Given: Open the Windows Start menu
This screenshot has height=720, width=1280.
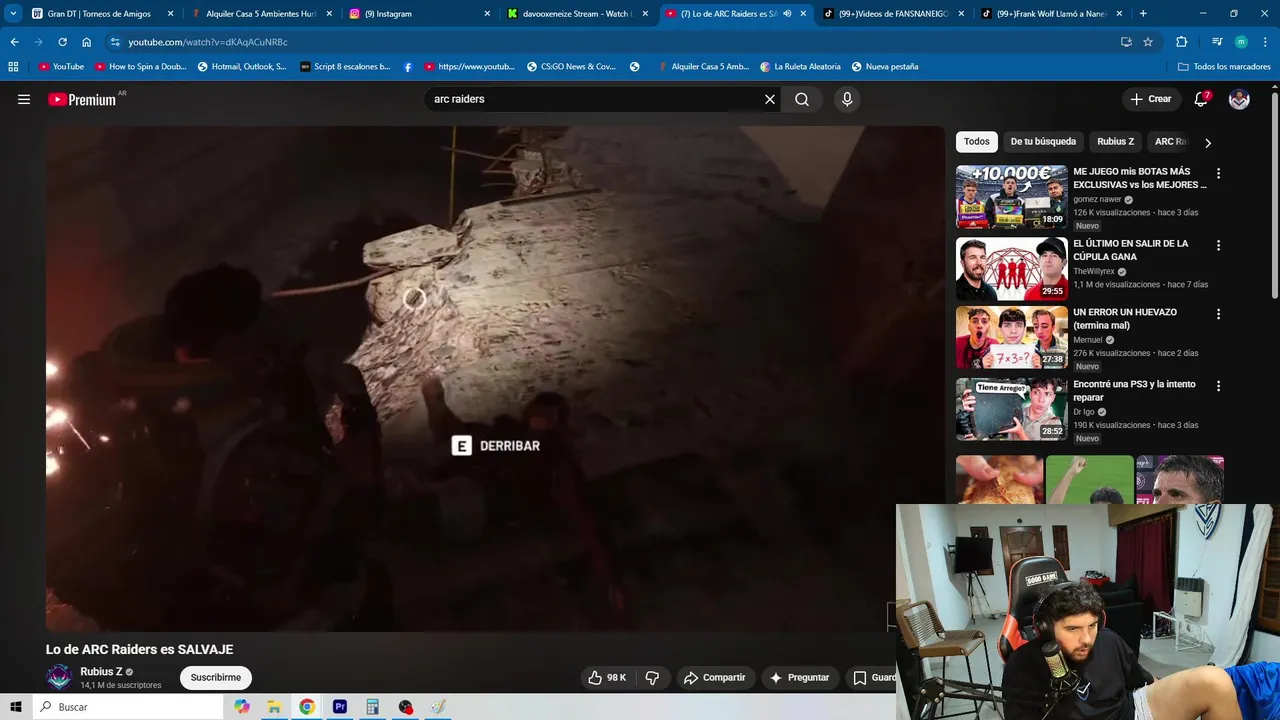Looking at the screenshot, I should [16, 707].
